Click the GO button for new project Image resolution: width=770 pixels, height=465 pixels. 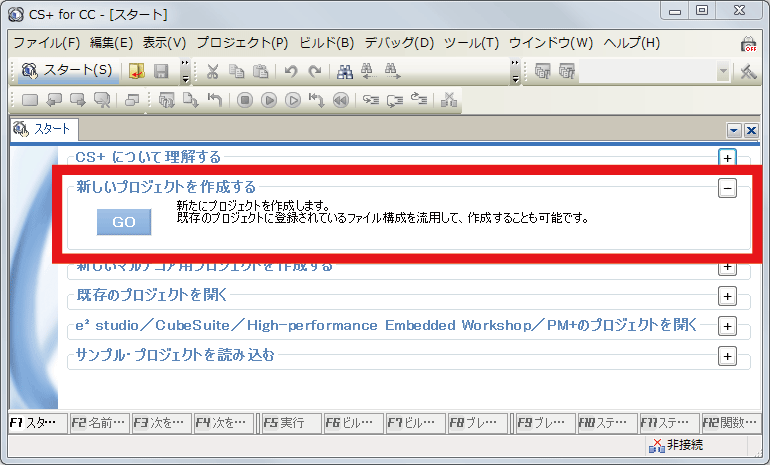pos(124,222)
